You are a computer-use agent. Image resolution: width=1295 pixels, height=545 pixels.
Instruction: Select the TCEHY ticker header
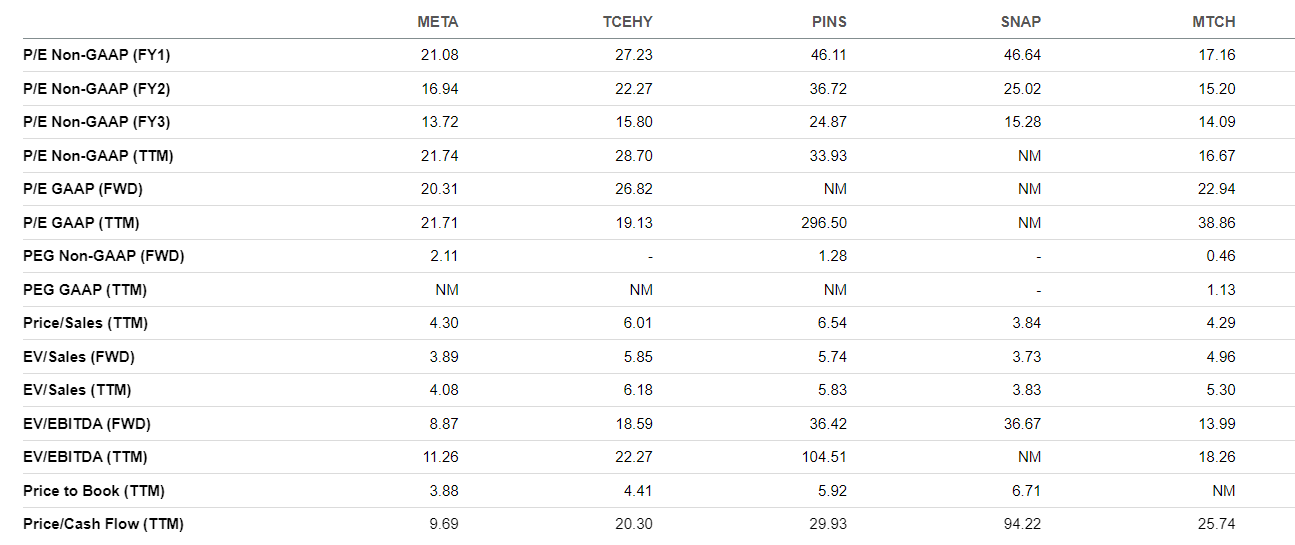[629, 22]
